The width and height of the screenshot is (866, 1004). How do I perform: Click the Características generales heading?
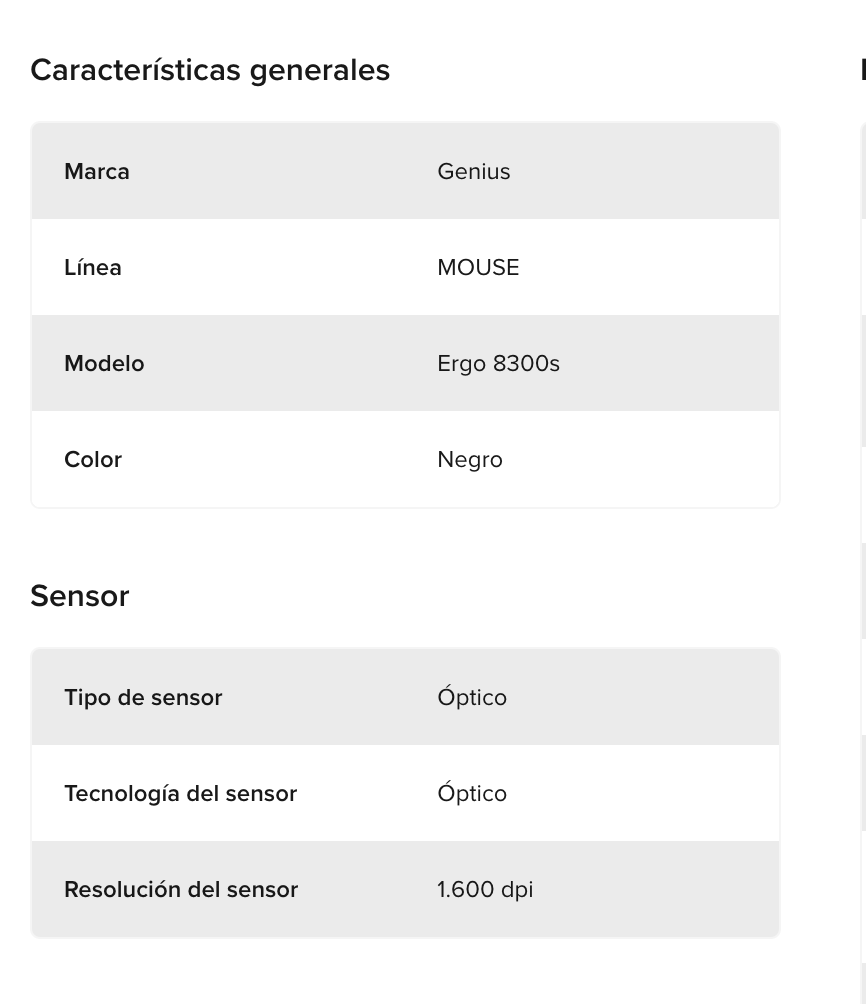pyautogui.click(x=210, y=71)
